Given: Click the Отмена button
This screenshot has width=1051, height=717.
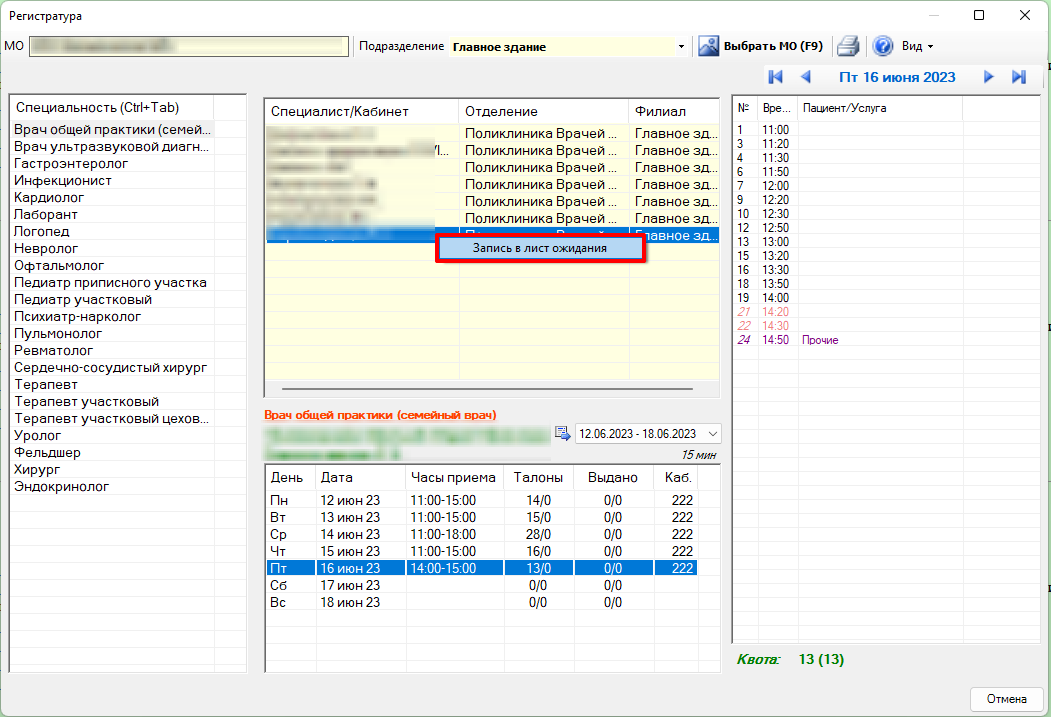Looking at the screenshot, I should (x=1006, y=699).
